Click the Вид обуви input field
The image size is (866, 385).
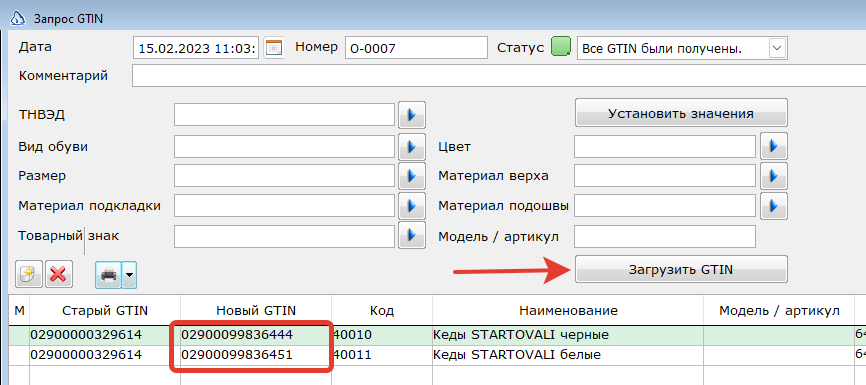(x=285, y=146)
